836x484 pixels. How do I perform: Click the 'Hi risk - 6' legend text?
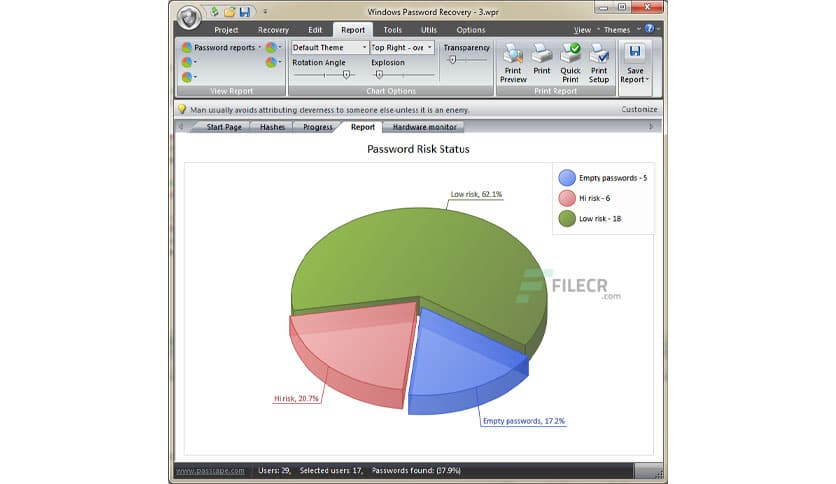click(594, 198)
